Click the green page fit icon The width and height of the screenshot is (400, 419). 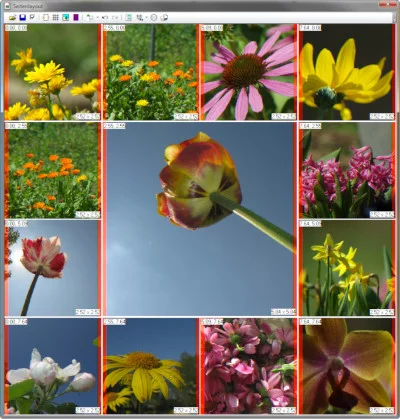pyautogui.click(x=128, y=17)
